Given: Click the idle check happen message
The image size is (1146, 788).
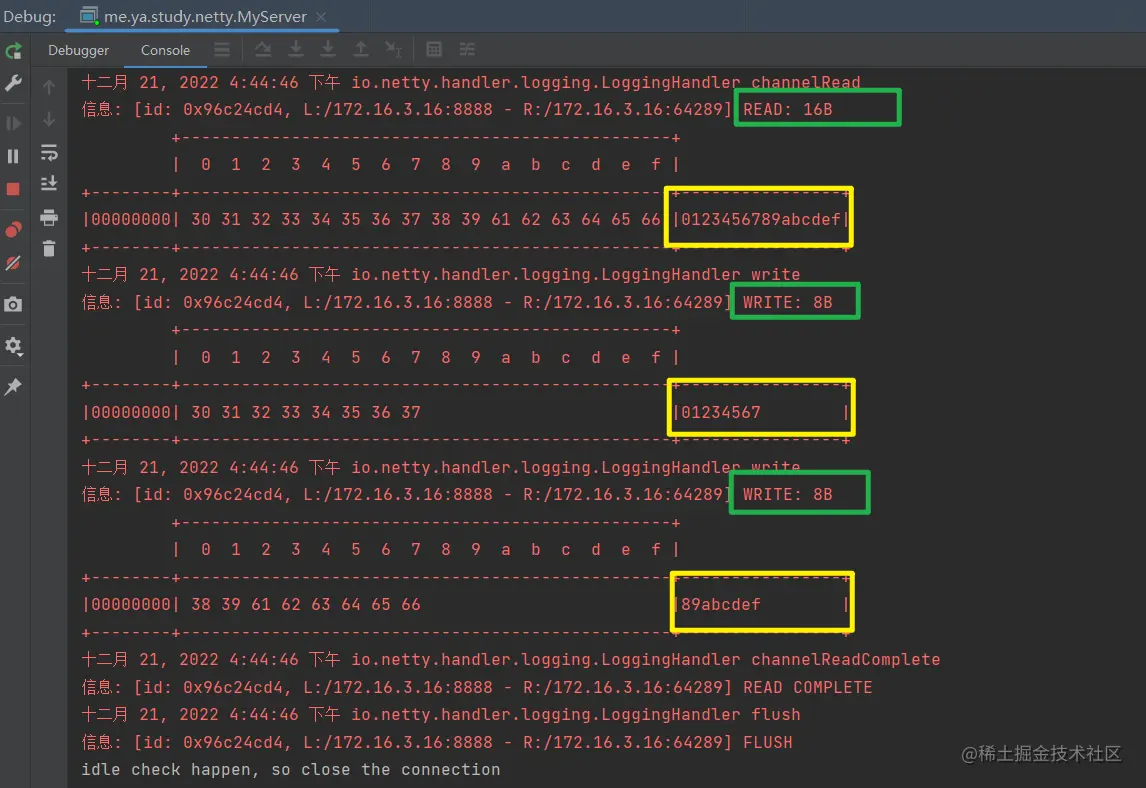Looking at the screenshot, I should pos(291,770).
